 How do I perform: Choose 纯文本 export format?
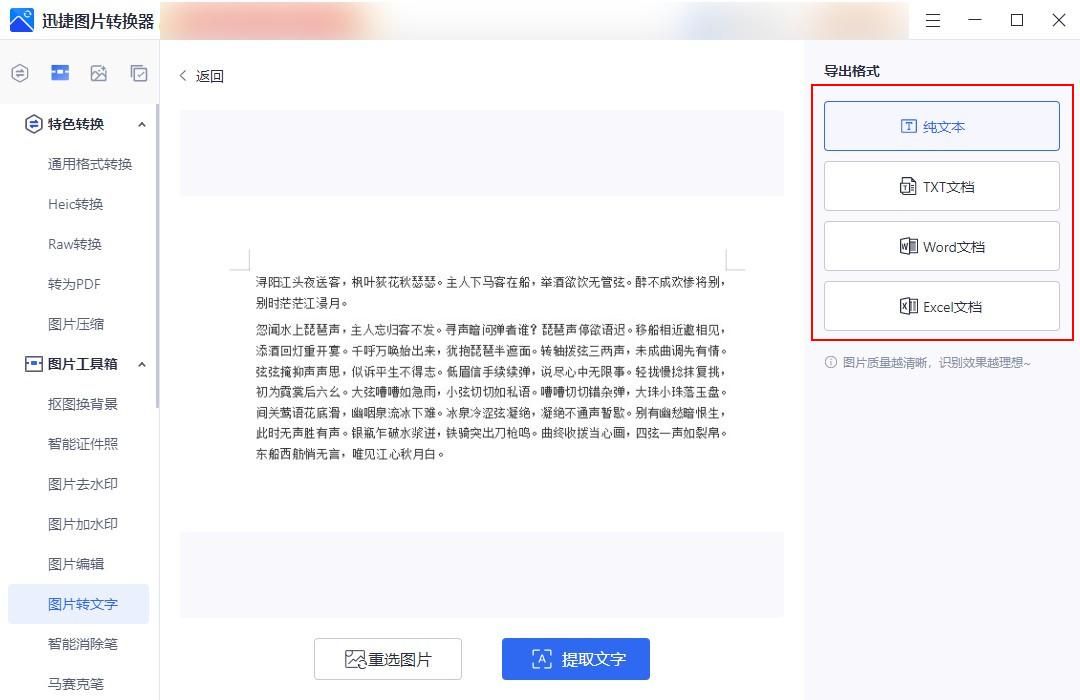(942, 126)
